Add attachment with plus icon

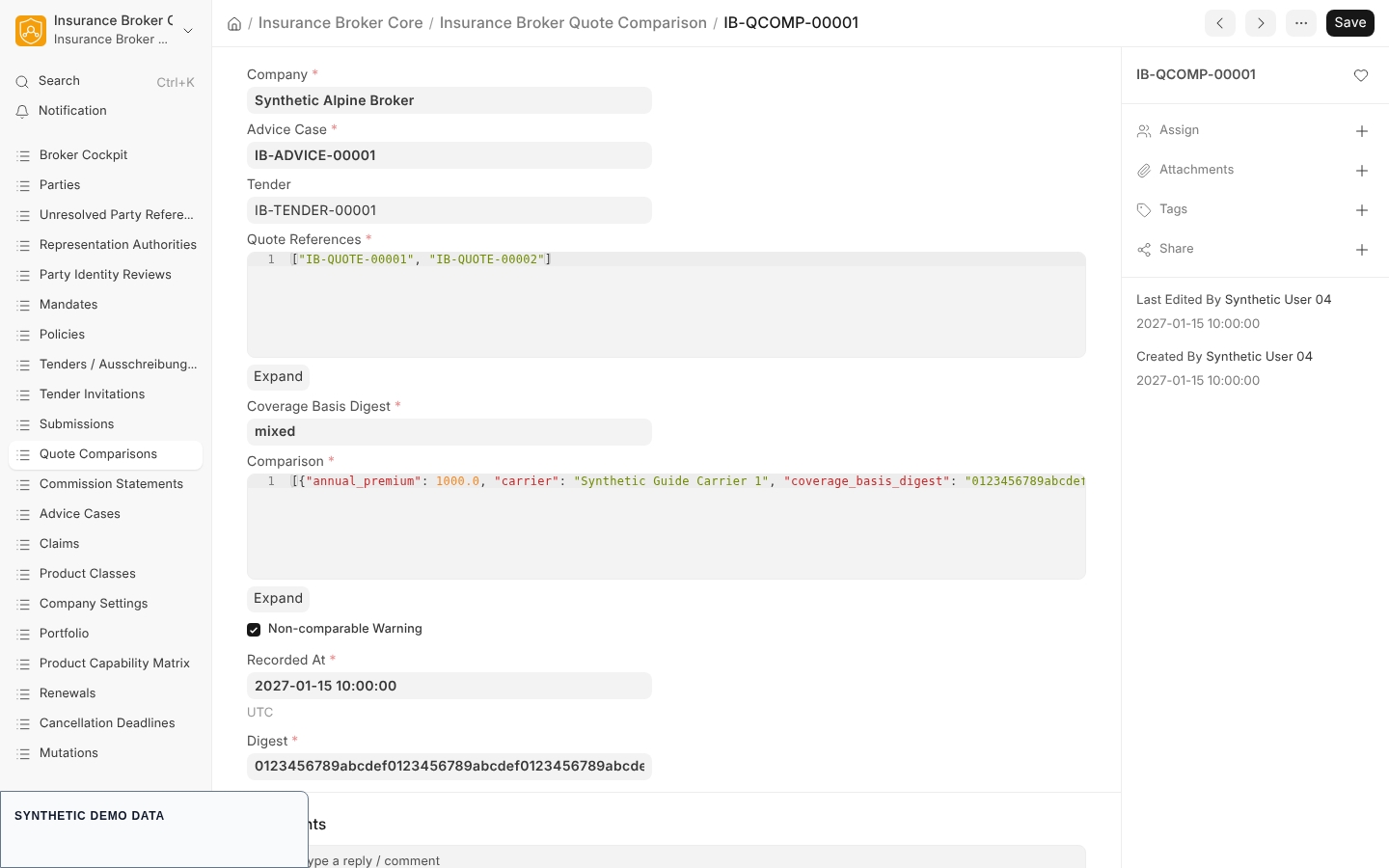click(x=1362, y=171)
